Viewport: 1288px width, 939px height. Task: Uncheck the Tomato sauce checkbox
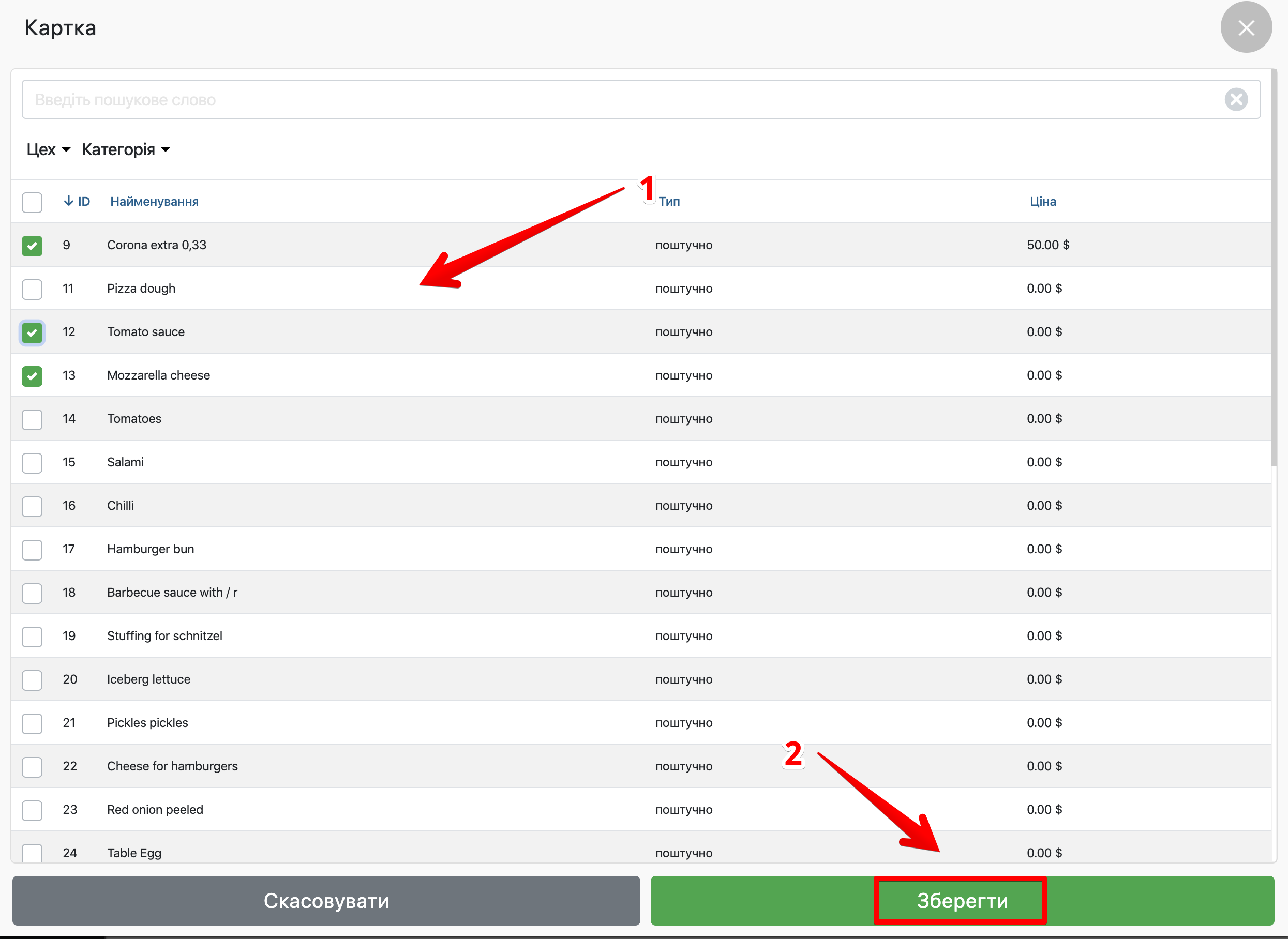tap(32, 332)
